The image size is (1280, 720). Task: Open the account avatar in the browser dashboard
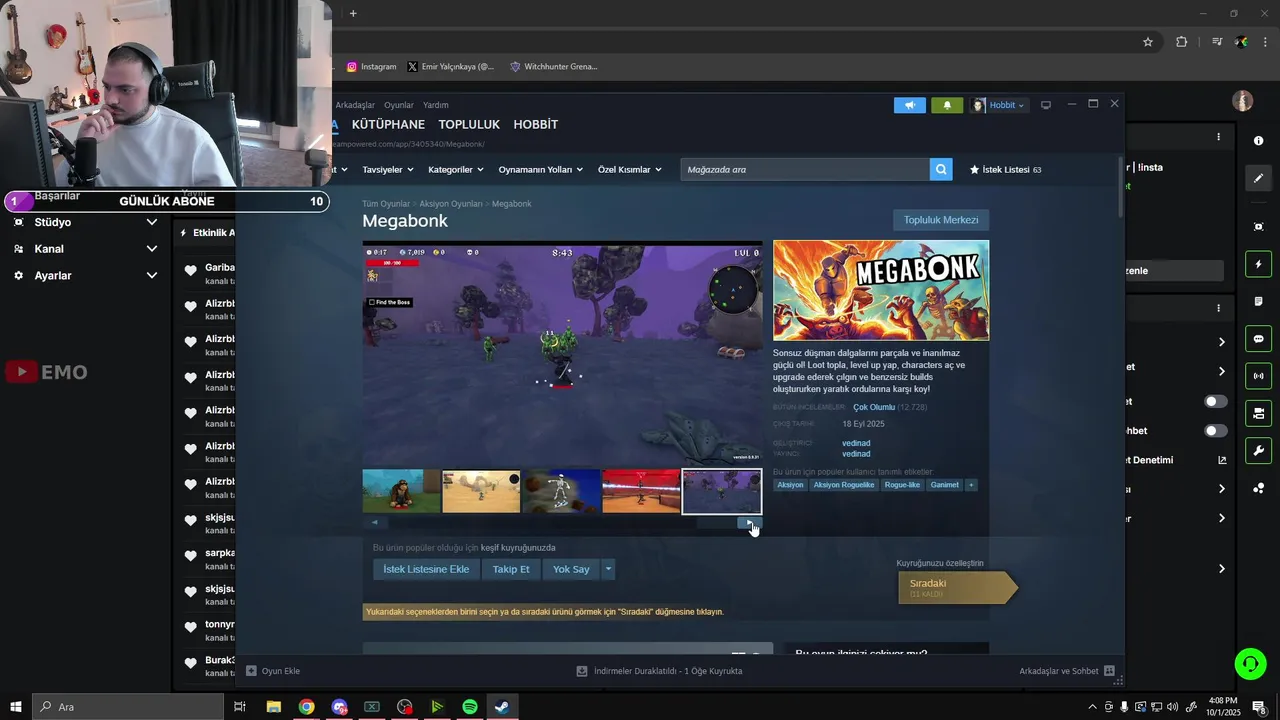(x=1243, y=101)
